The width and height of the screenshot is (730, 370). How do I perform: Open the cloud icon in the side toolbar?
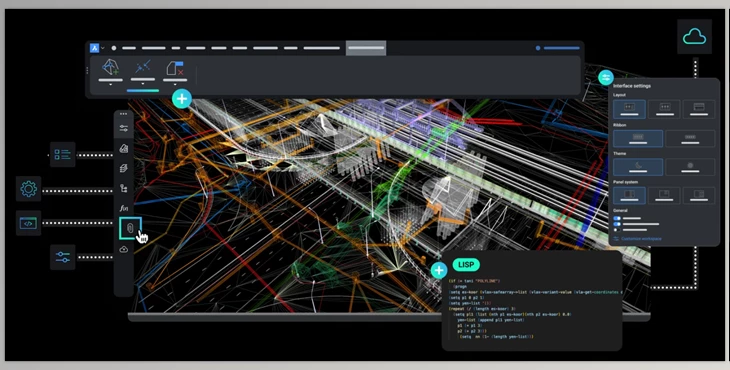point(123,249)
